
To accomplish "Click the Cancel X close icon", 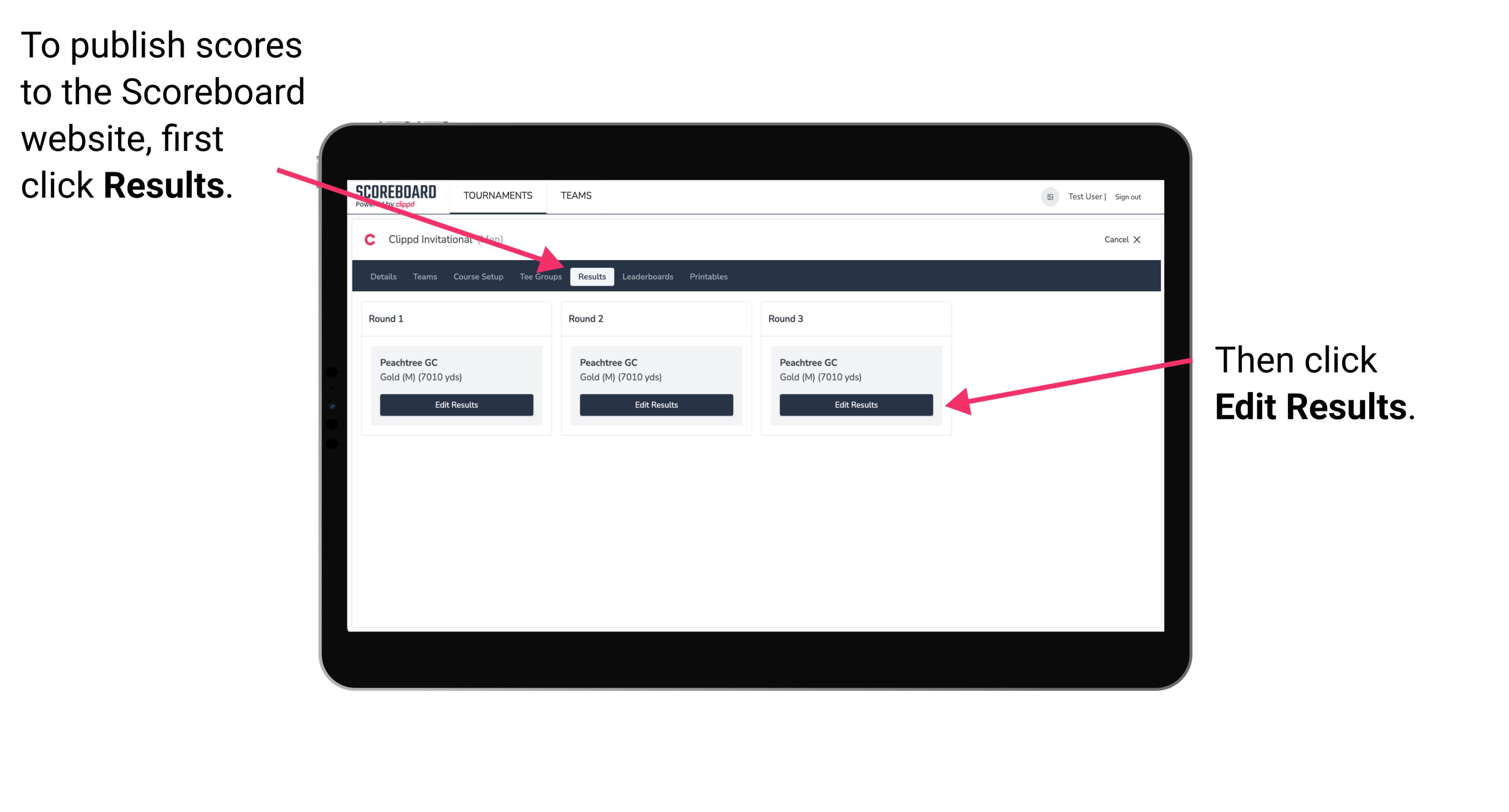I will (1140, 239).
